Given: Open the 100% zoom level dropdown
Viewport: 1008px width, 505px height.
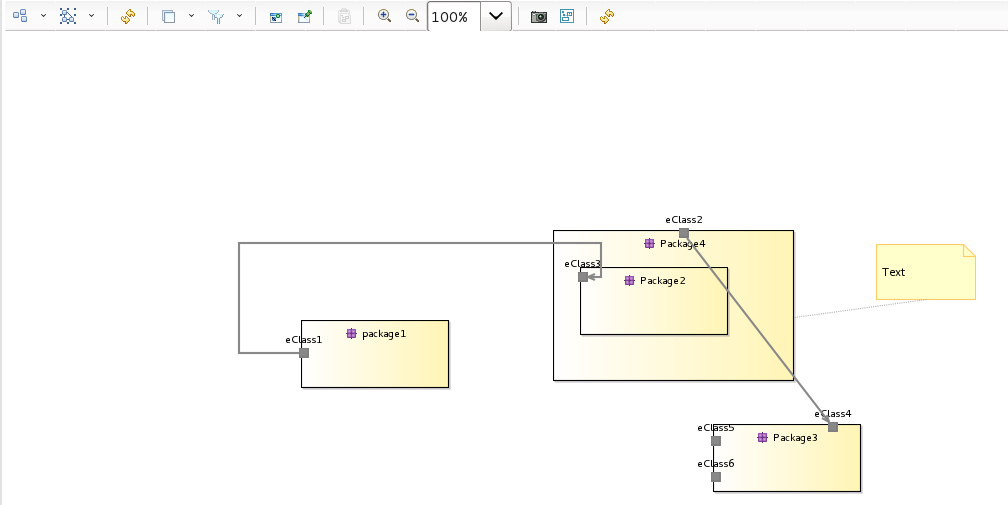Looking at the screenshot, I should [495, 16].
